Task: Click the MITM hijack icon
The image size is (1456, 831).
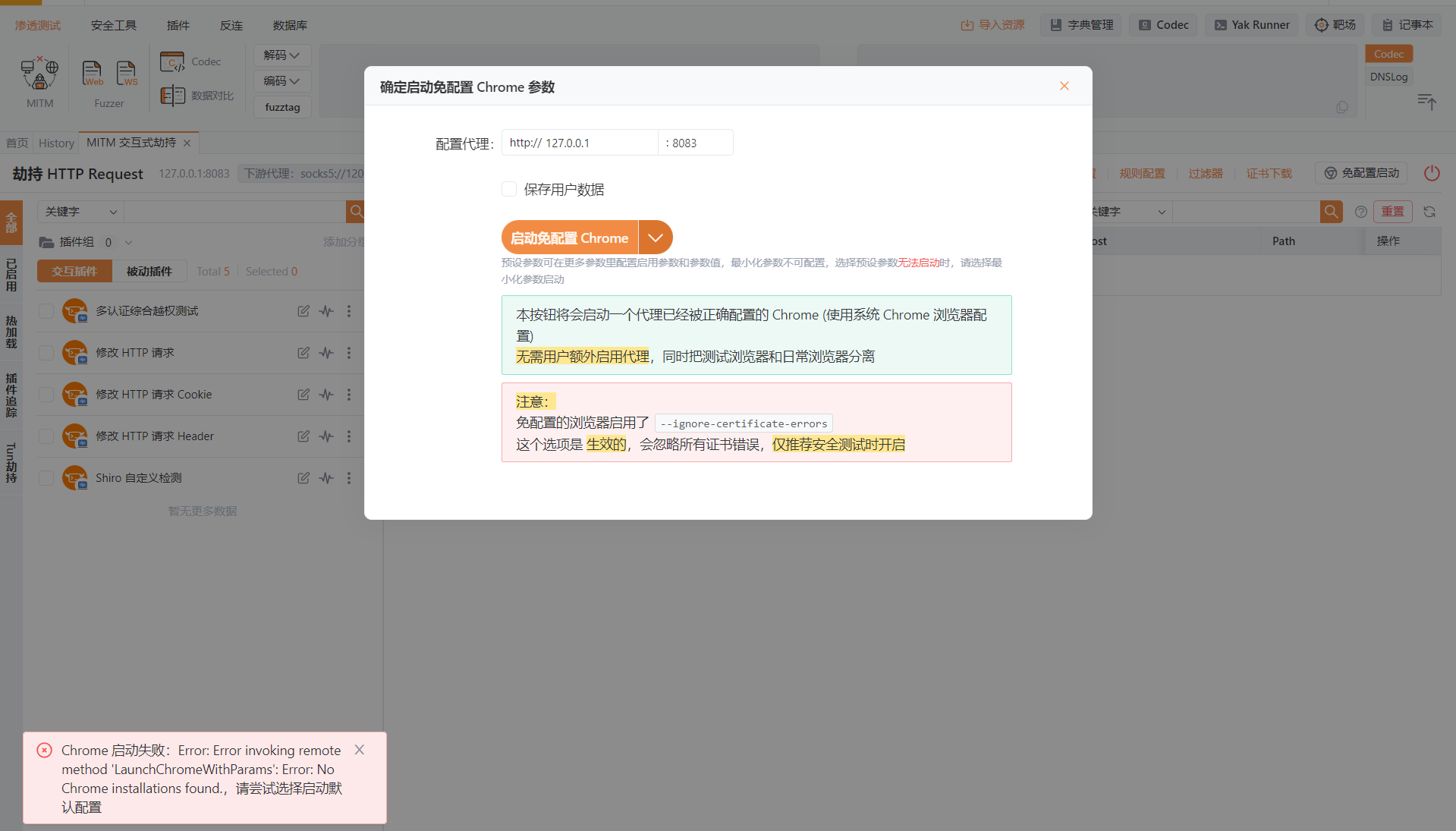Action: 39,74
